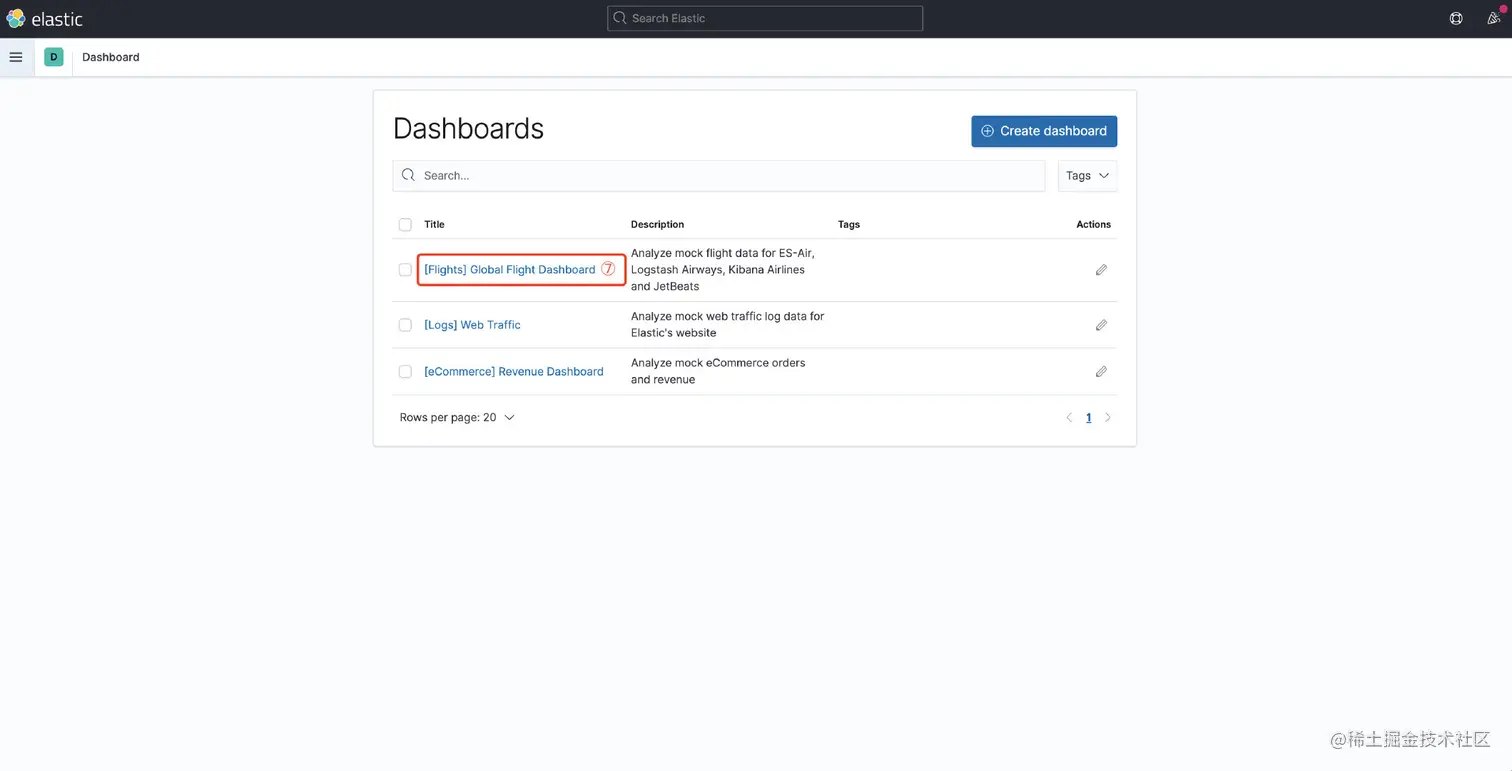
Task: Open the help menu icon
Action: pos(1456,18)
